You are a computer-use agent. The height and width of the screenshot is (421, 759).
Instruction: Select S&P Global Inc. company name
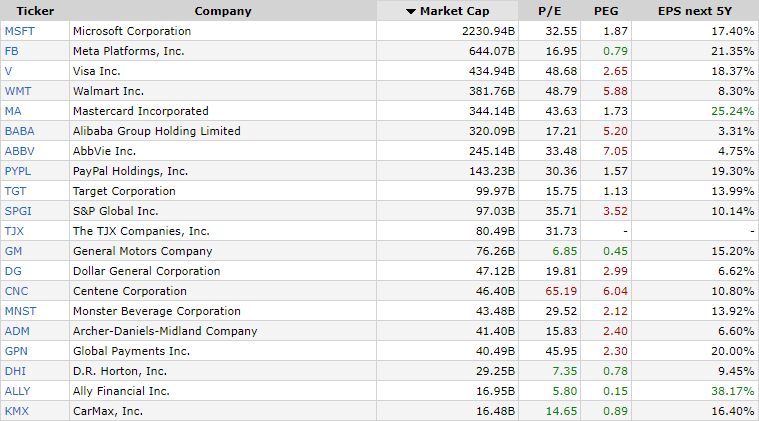point(115,211)
